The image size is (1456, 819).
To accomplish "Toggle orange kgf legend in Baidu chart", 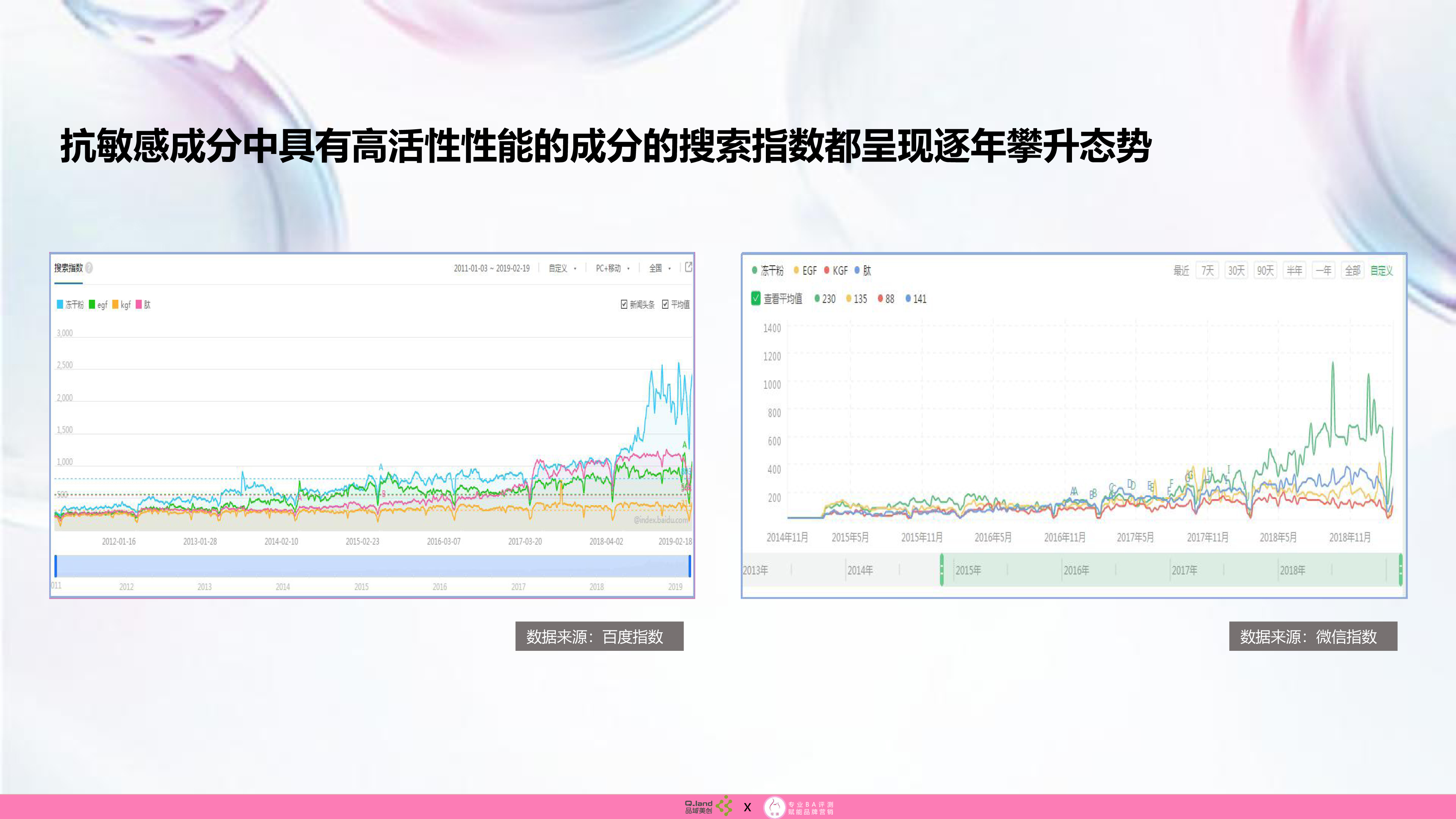I will tap(121, 305).
